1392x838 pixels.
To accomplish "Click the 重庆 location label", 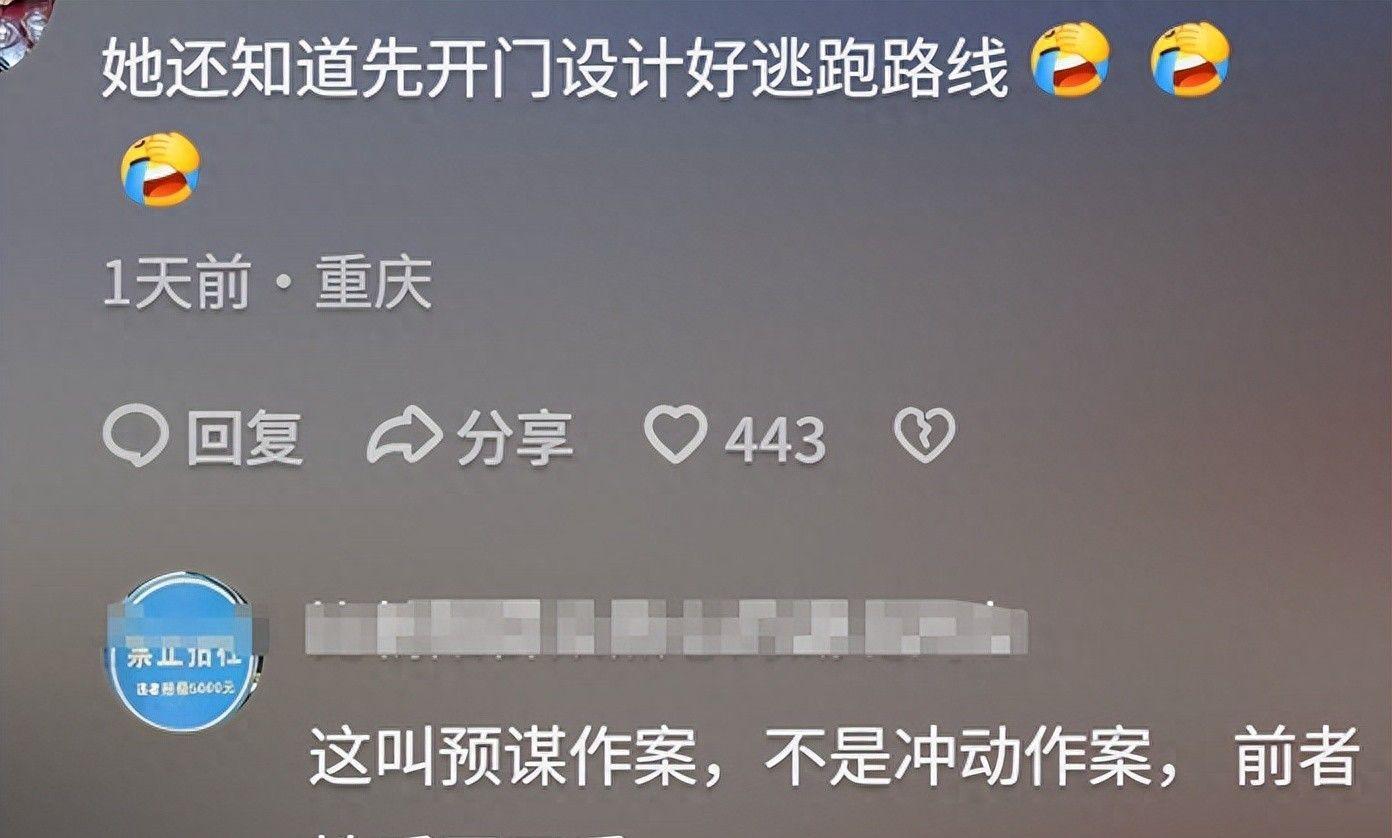I will coord(374,285).
